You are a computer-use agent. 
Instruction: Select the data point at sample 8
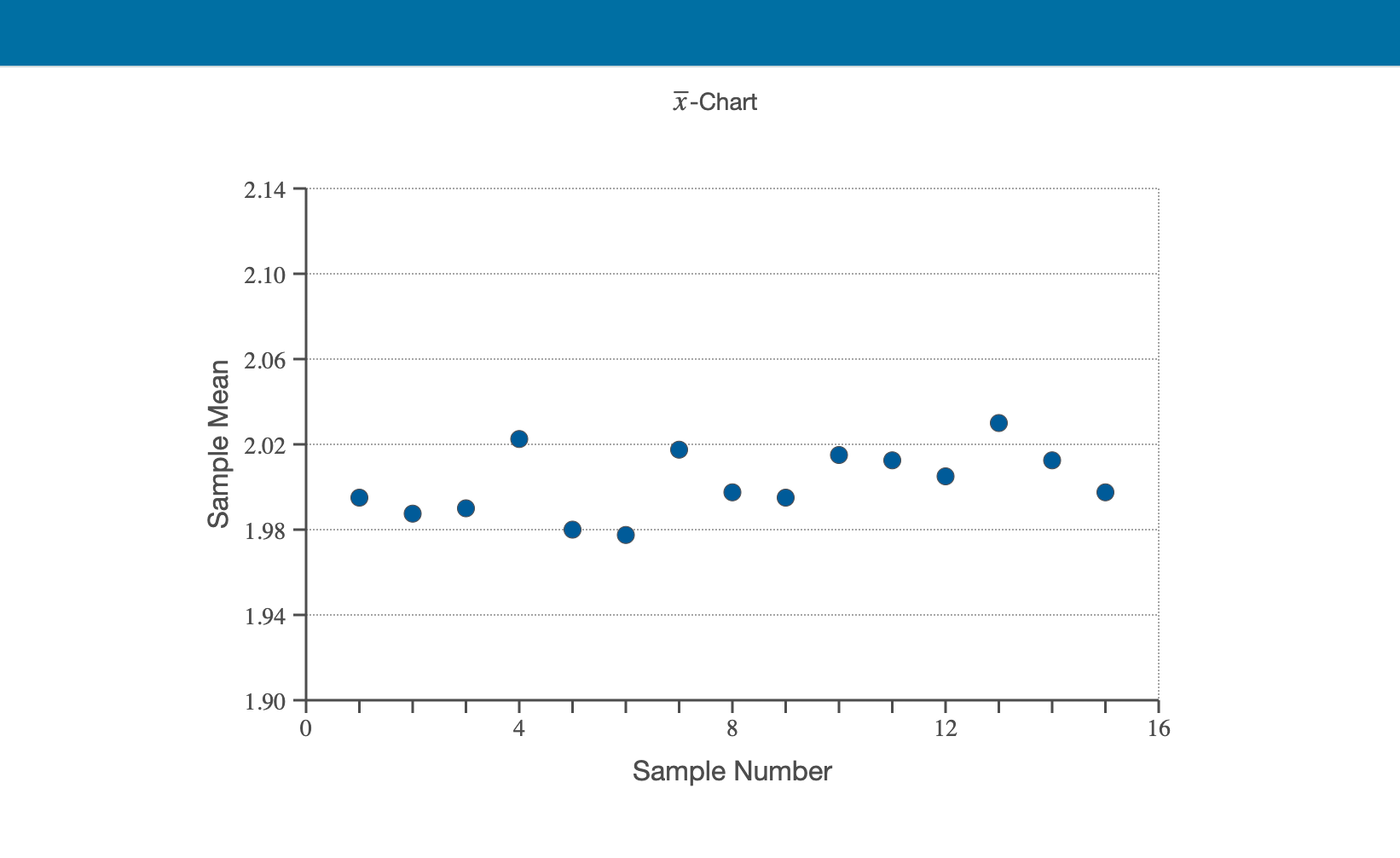[732, 492]
